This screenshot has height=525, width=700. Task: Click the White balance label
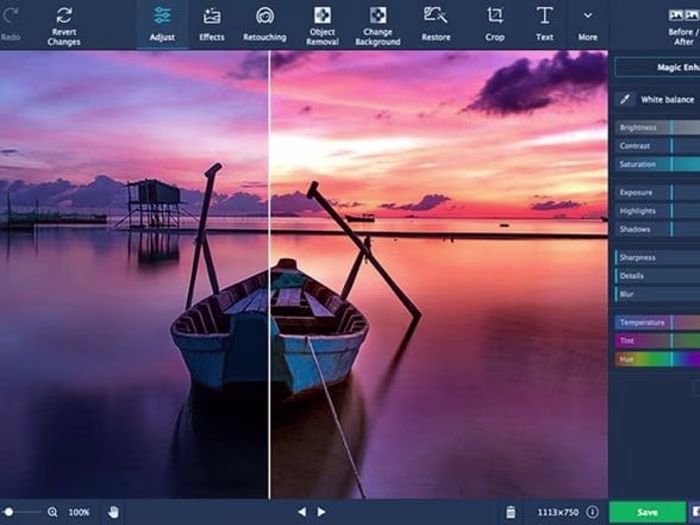click(667, 100)
